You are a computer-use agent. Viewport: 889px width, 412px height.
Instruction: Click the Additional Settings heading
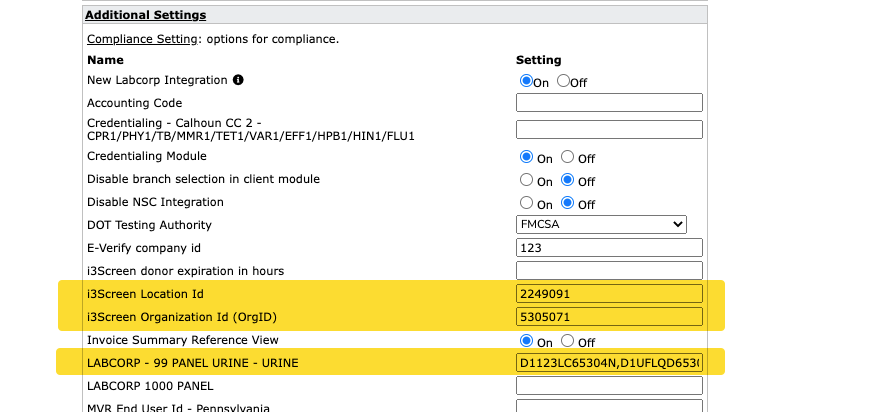coord(146,15)
